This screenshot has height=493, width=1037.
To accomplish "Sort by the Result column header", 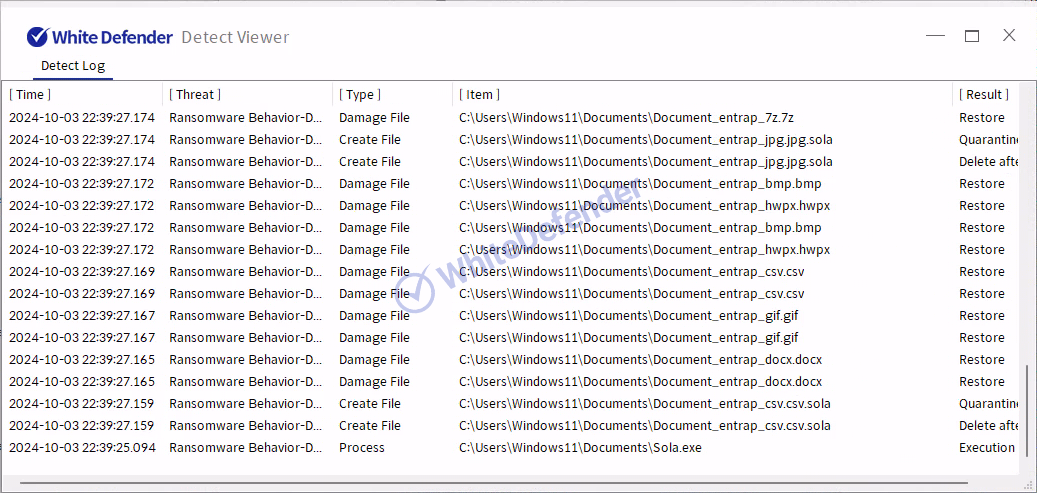I will click(x=984, y=95).
